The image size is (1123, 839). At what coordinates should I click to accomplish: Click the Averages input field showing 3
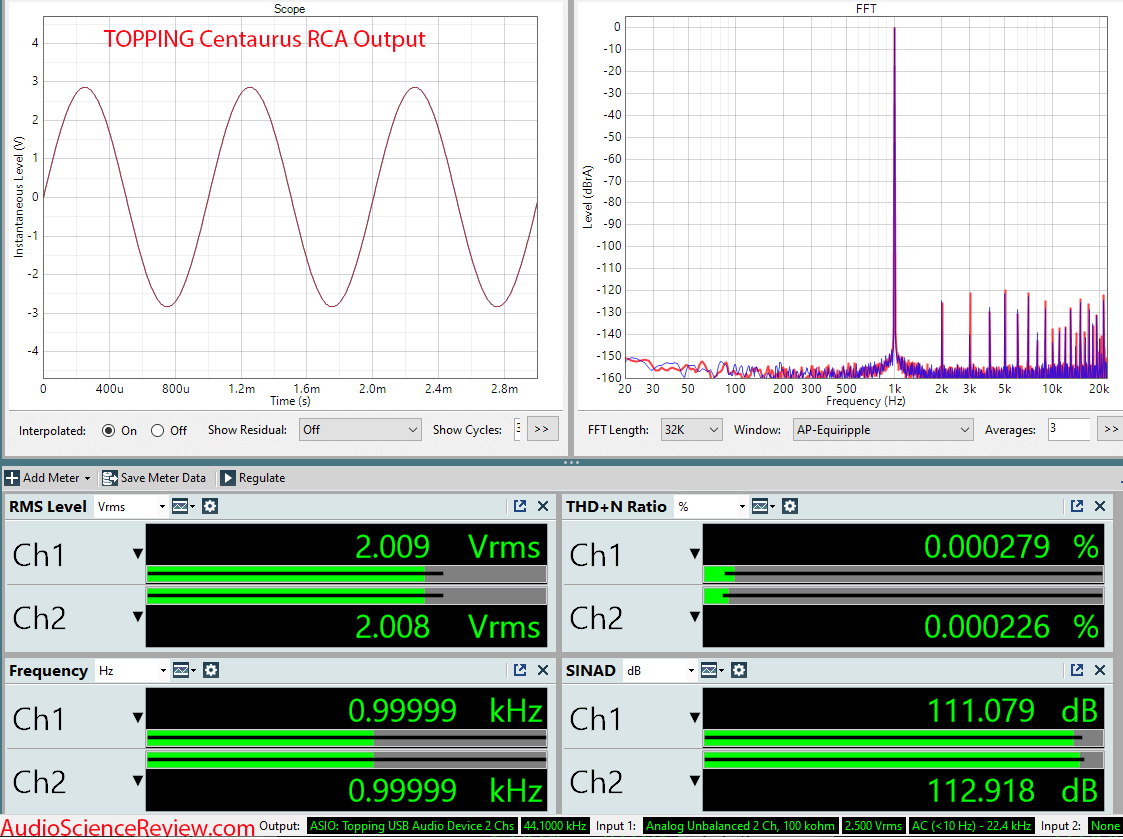tap(1067, 429)
